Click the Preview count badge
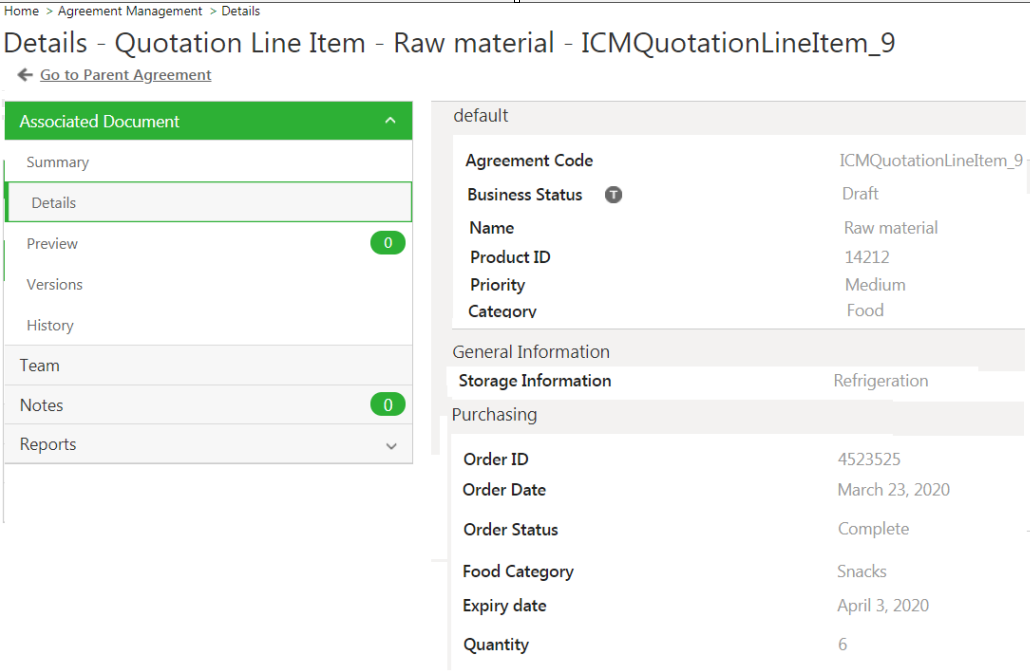Viewport: 1030px width, 671px height. point(387,243)
